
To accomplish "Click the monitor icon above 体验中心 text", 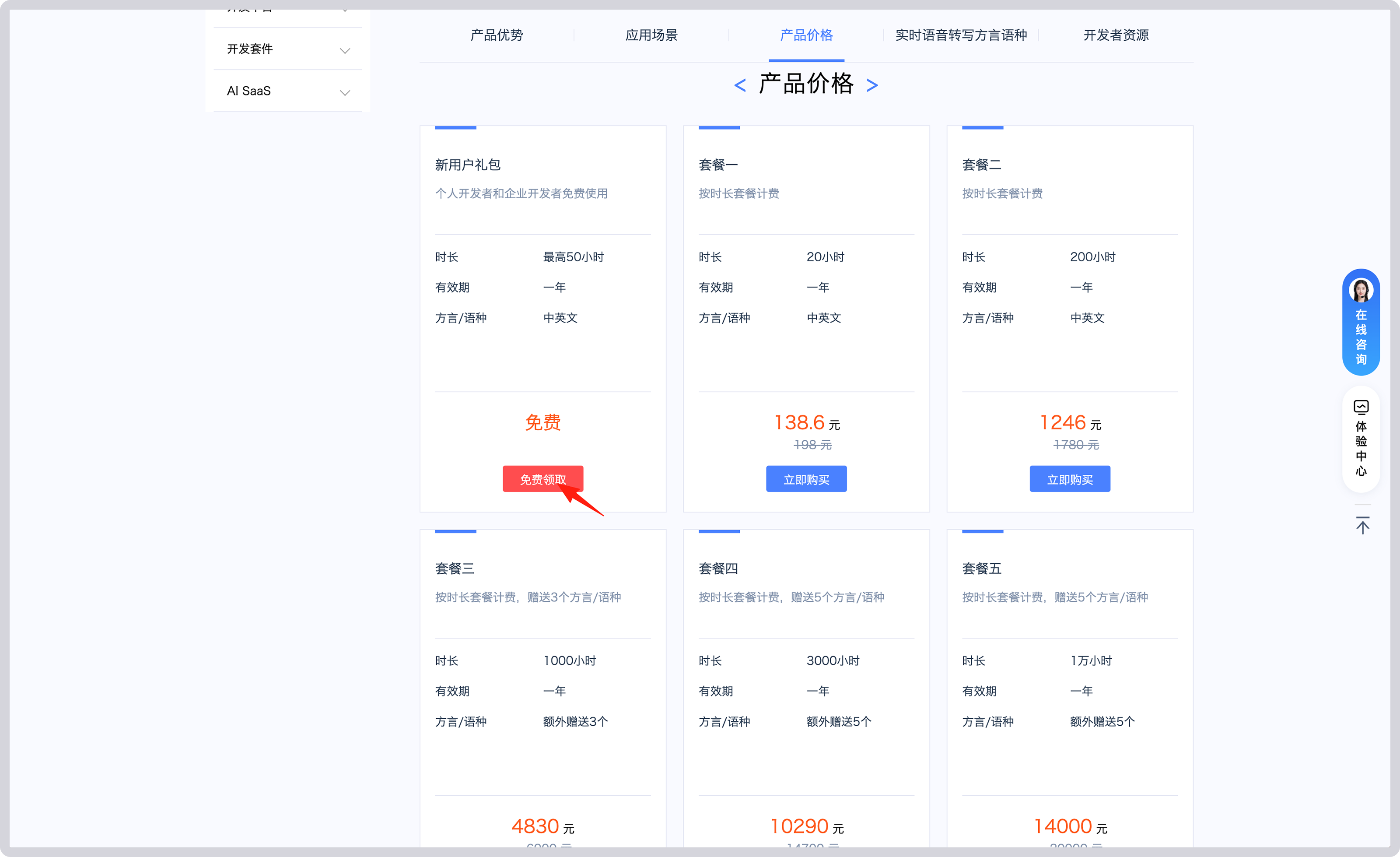I will [x=1361, y=406].
